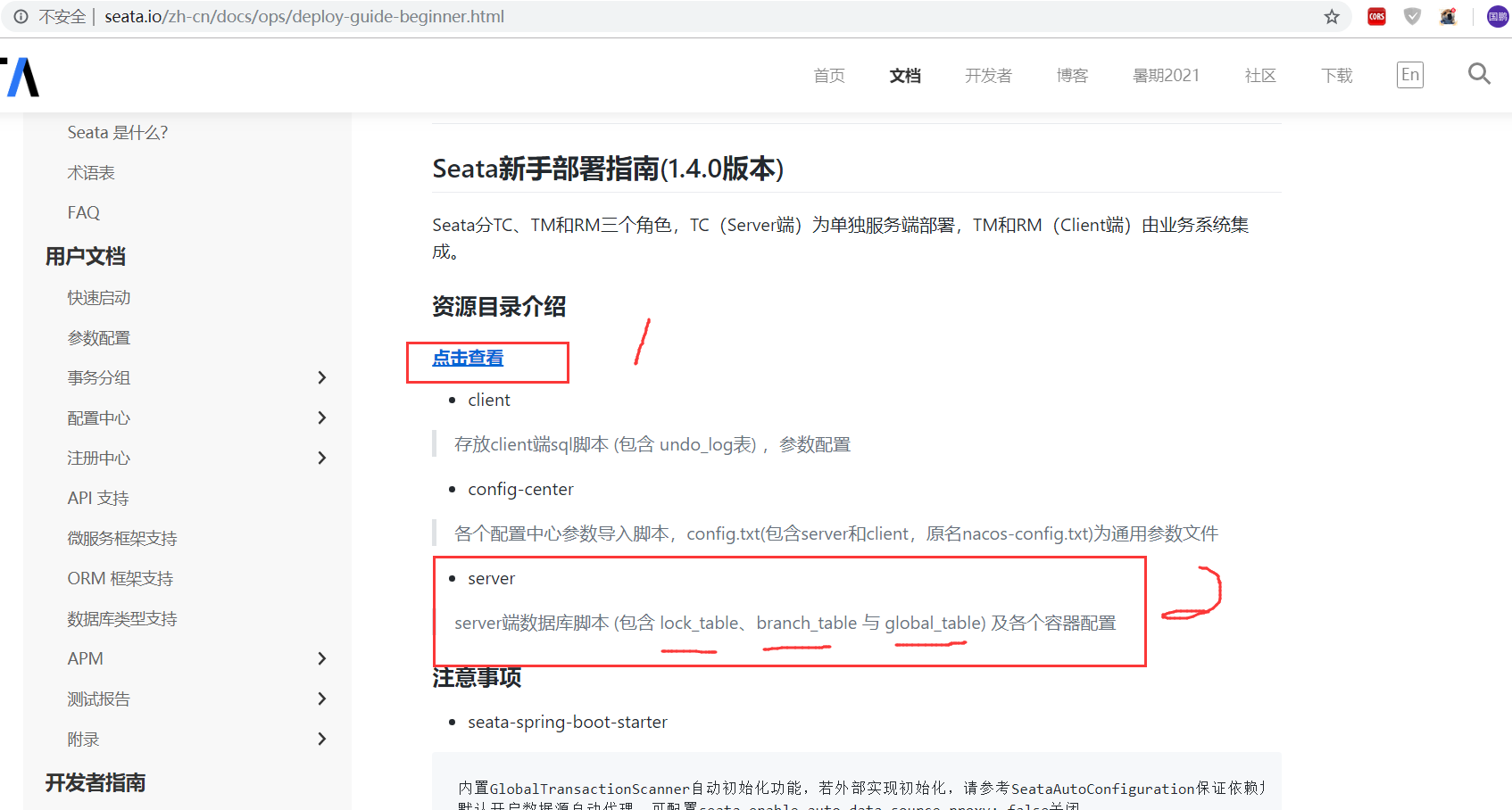Screen dimensions: 1512x810
Task: Click the browser address bar URL
Action: click(x=304, y=17)
